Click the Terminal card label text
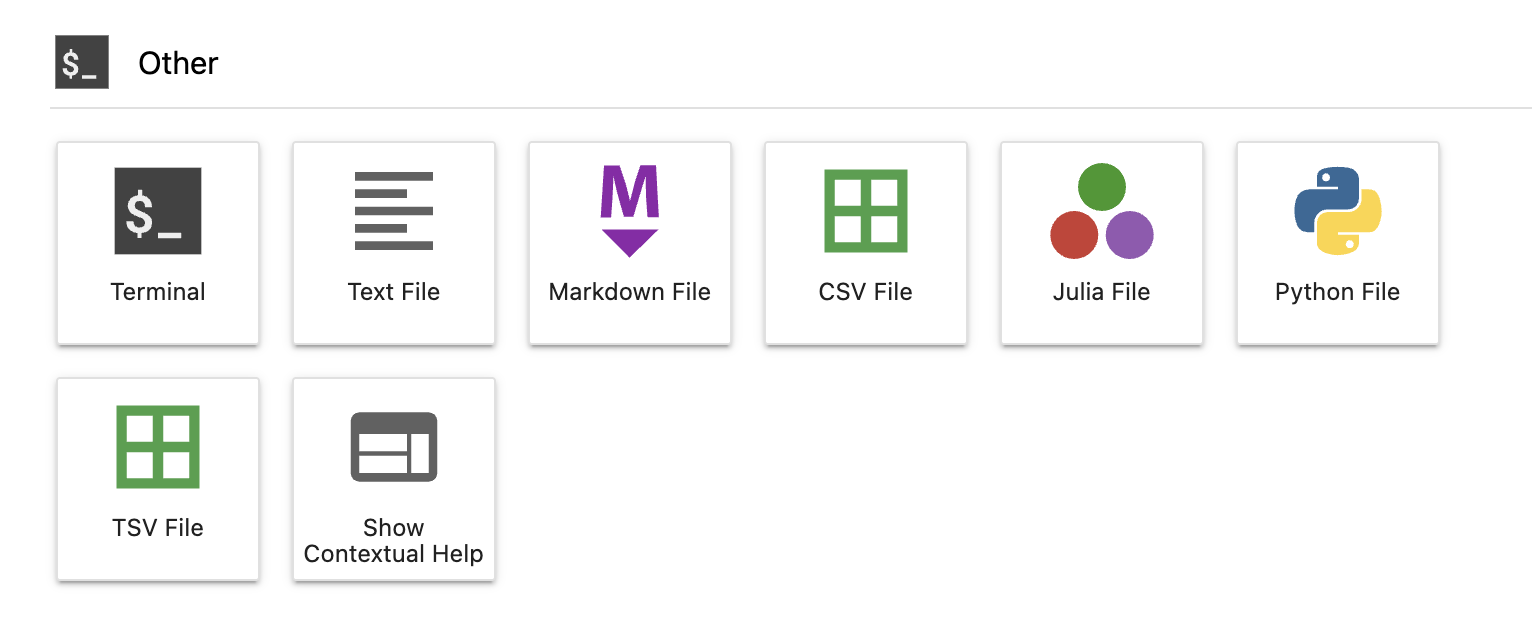 [157, 291]
